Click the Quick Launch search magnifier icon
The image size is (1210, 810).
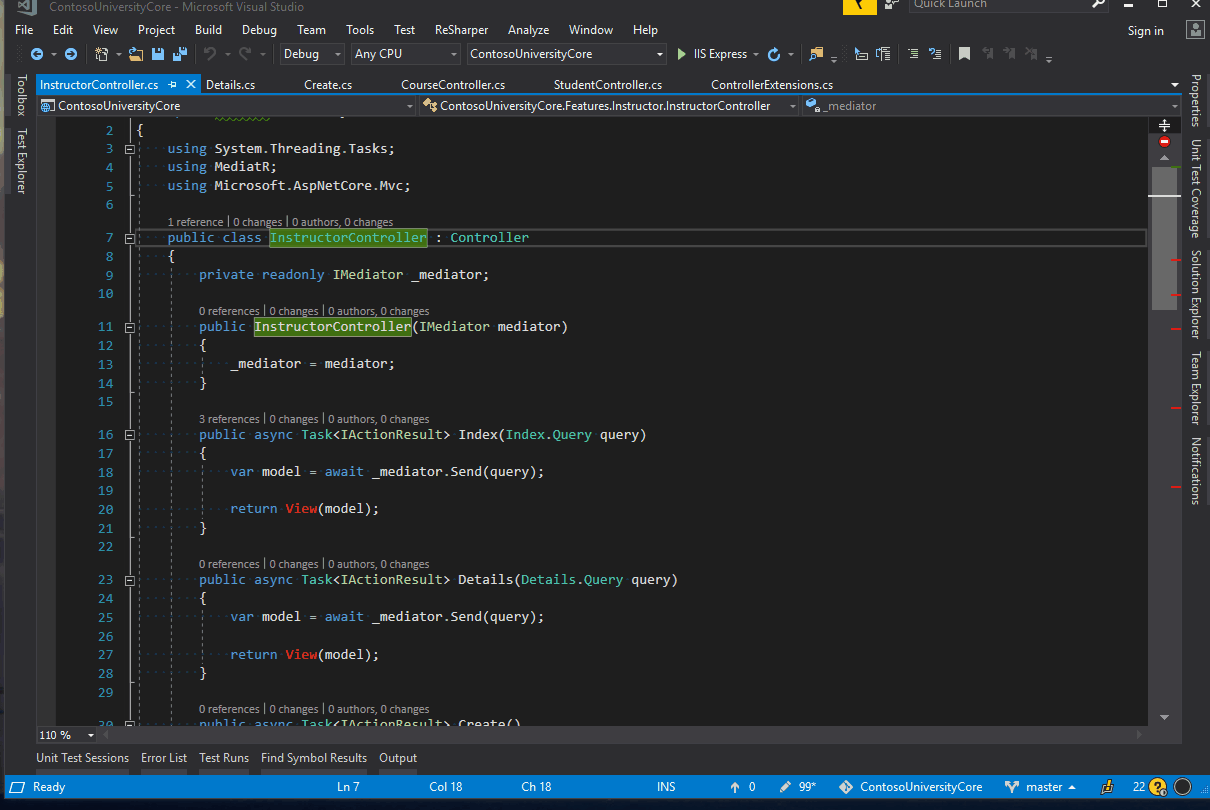pyautogui.click(x=1098, y=5)
